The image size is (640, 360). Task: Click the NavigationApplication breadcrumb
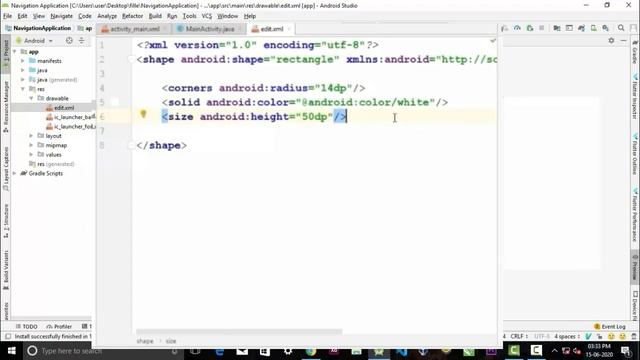tap(38, 28)
